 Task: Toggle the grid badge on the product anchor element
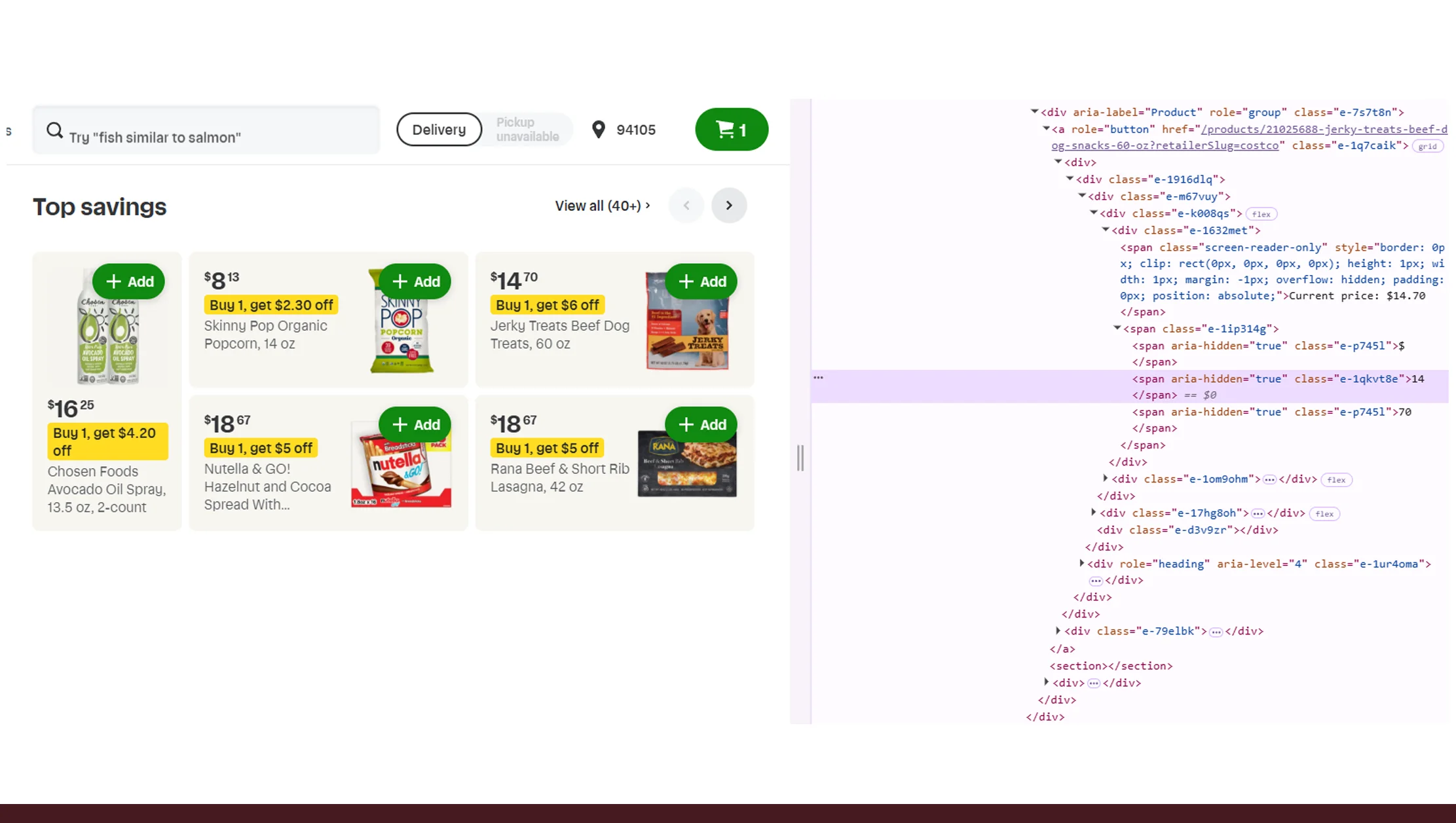click(x=1428, y=146)
